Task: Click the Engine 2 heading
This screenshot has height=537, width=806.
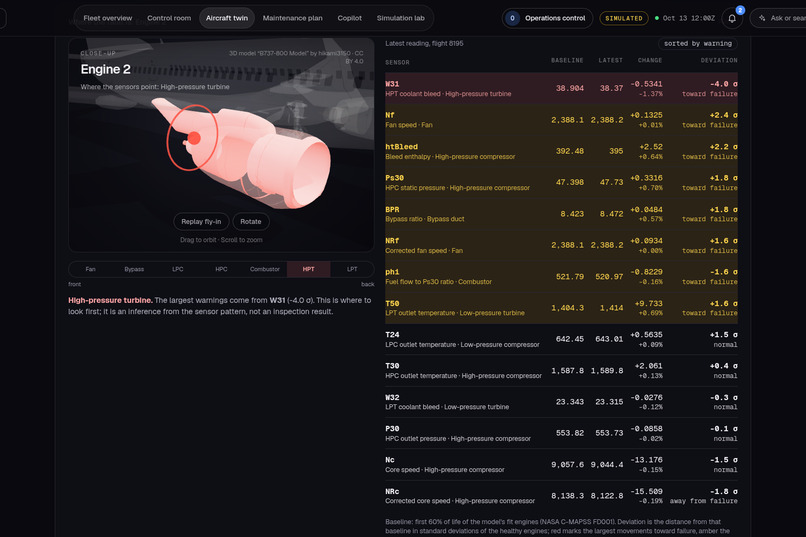Action: click(x=105, y=69)
